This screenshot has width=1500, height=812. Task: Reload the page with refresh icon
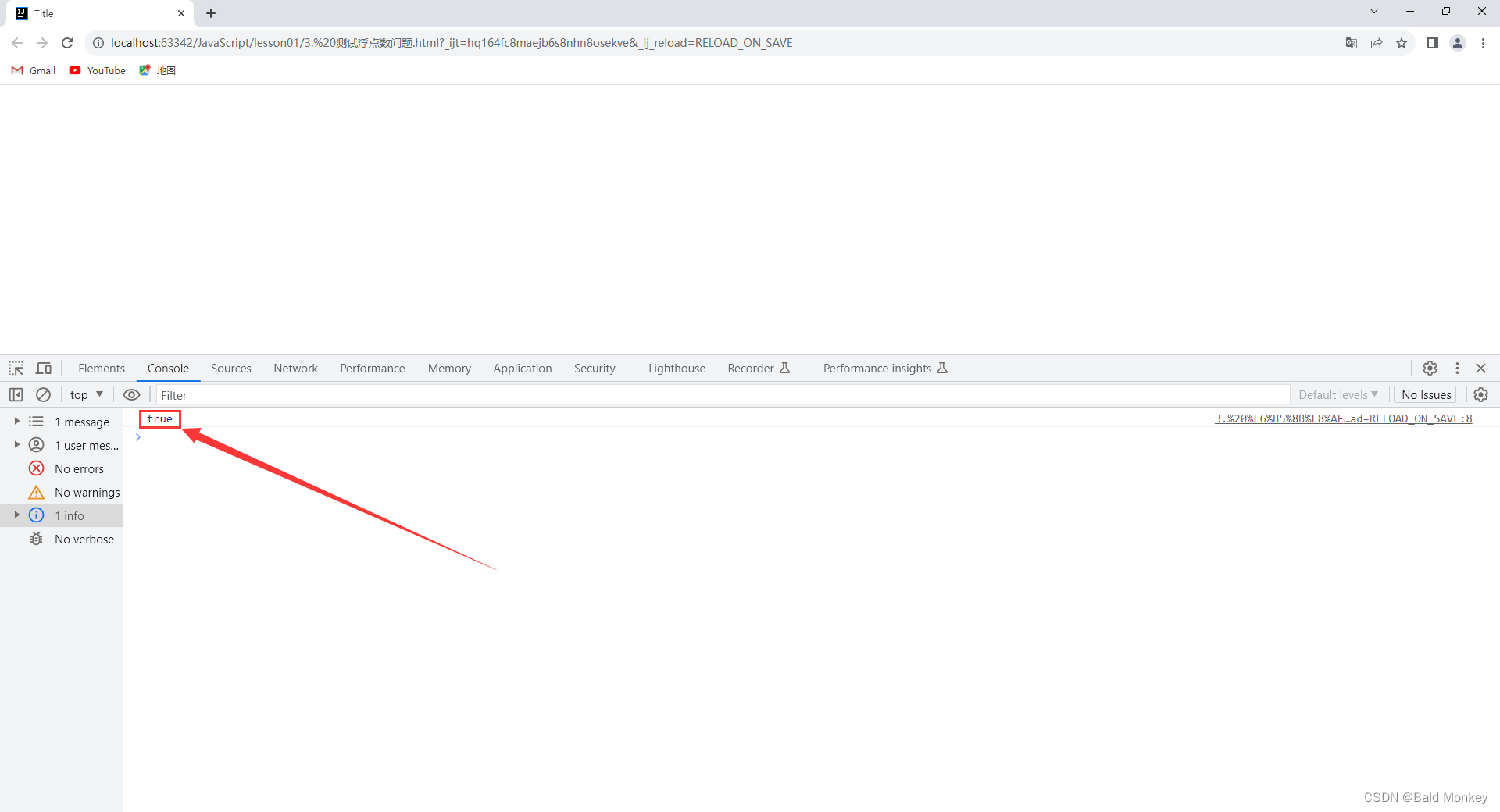pos(67,43)
